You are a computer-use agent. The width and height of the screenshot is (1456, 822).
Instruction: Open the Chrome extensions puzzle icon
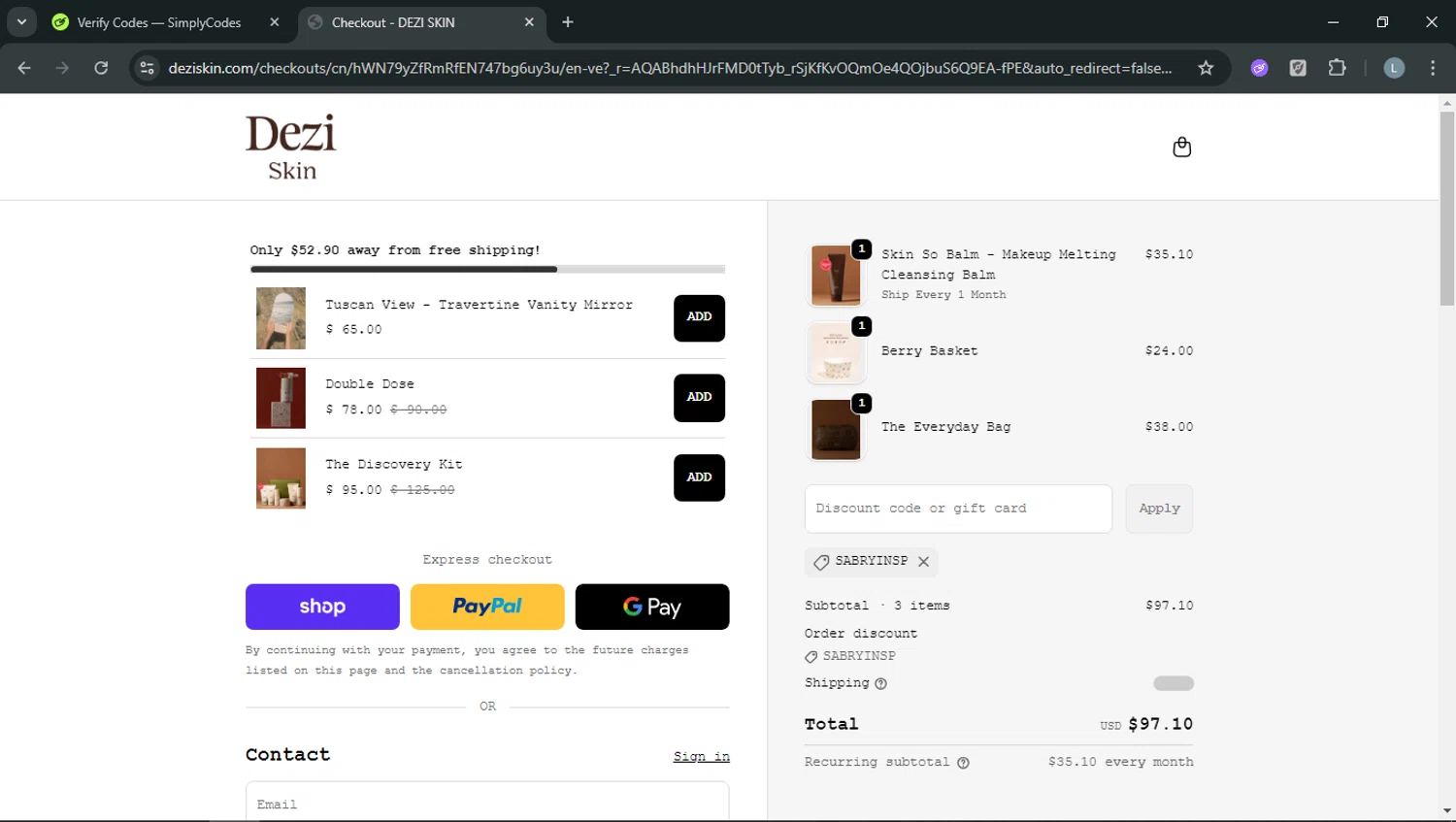(1337, 68)
